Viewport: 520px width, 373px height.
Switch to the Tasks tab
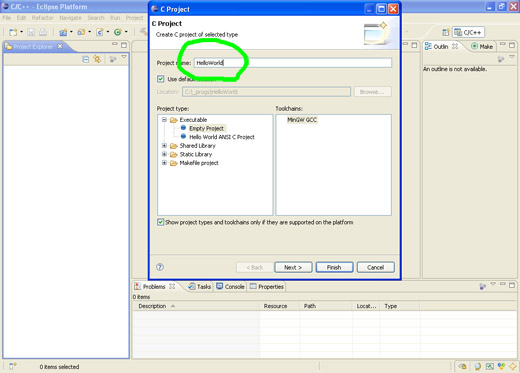tap(200, 287)
